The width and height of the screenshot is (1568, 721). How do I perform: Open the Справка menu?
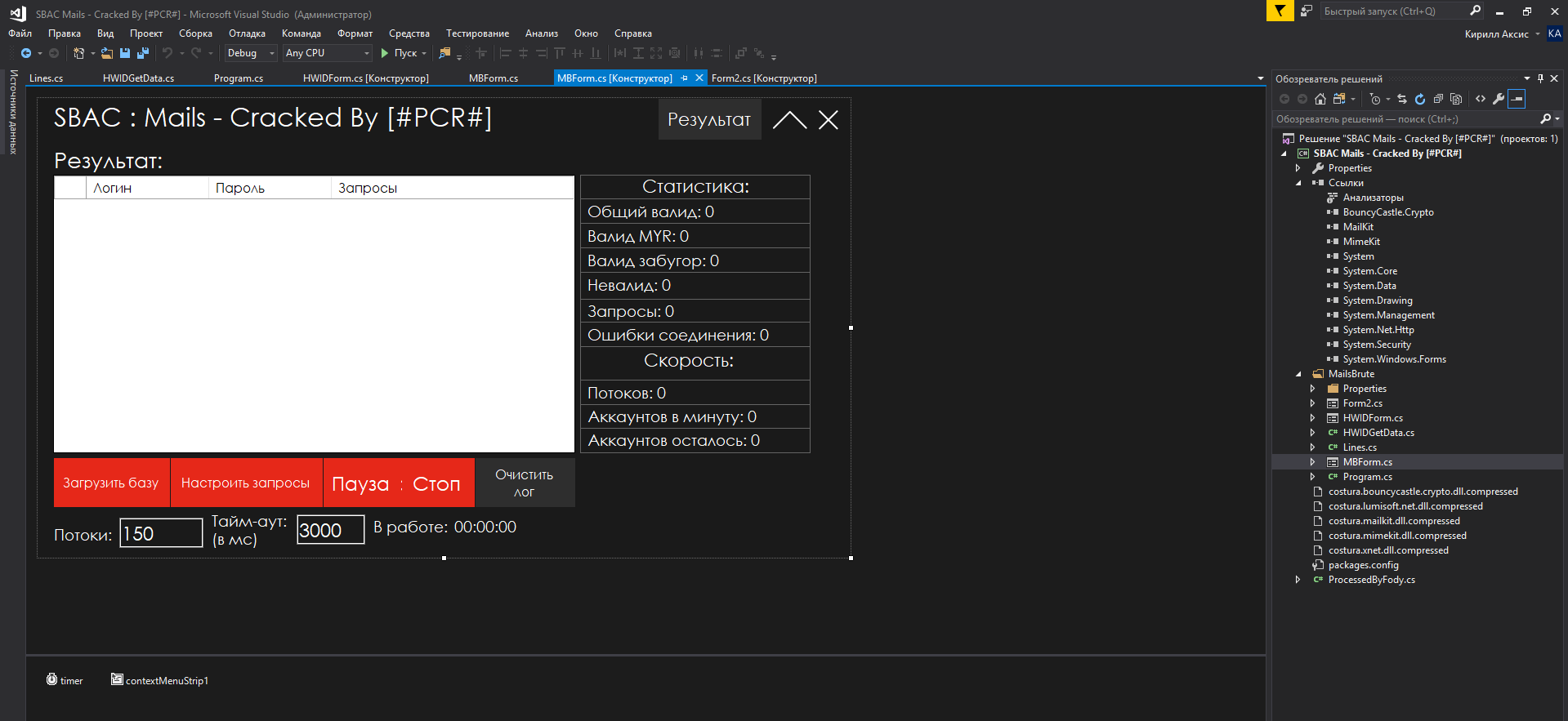point(632,33)
